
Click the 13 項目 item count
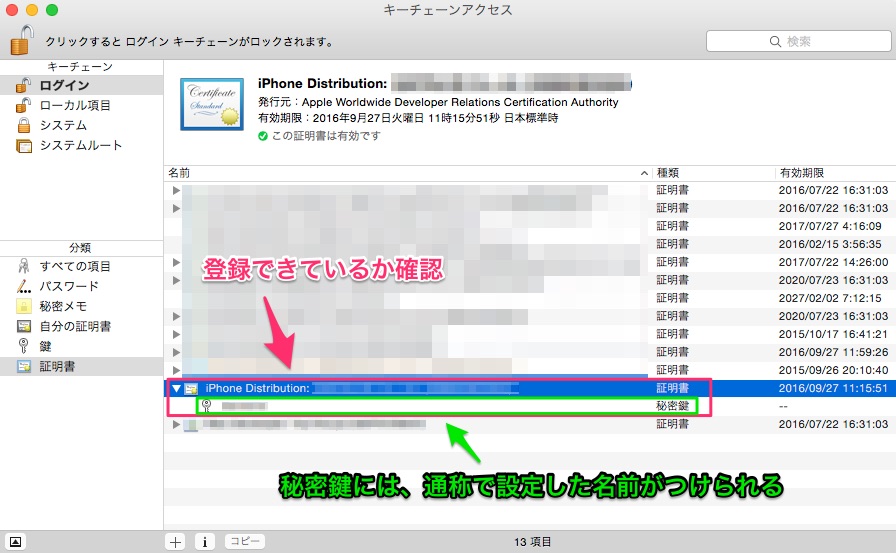pyautogui.click(x=532, y=542)
